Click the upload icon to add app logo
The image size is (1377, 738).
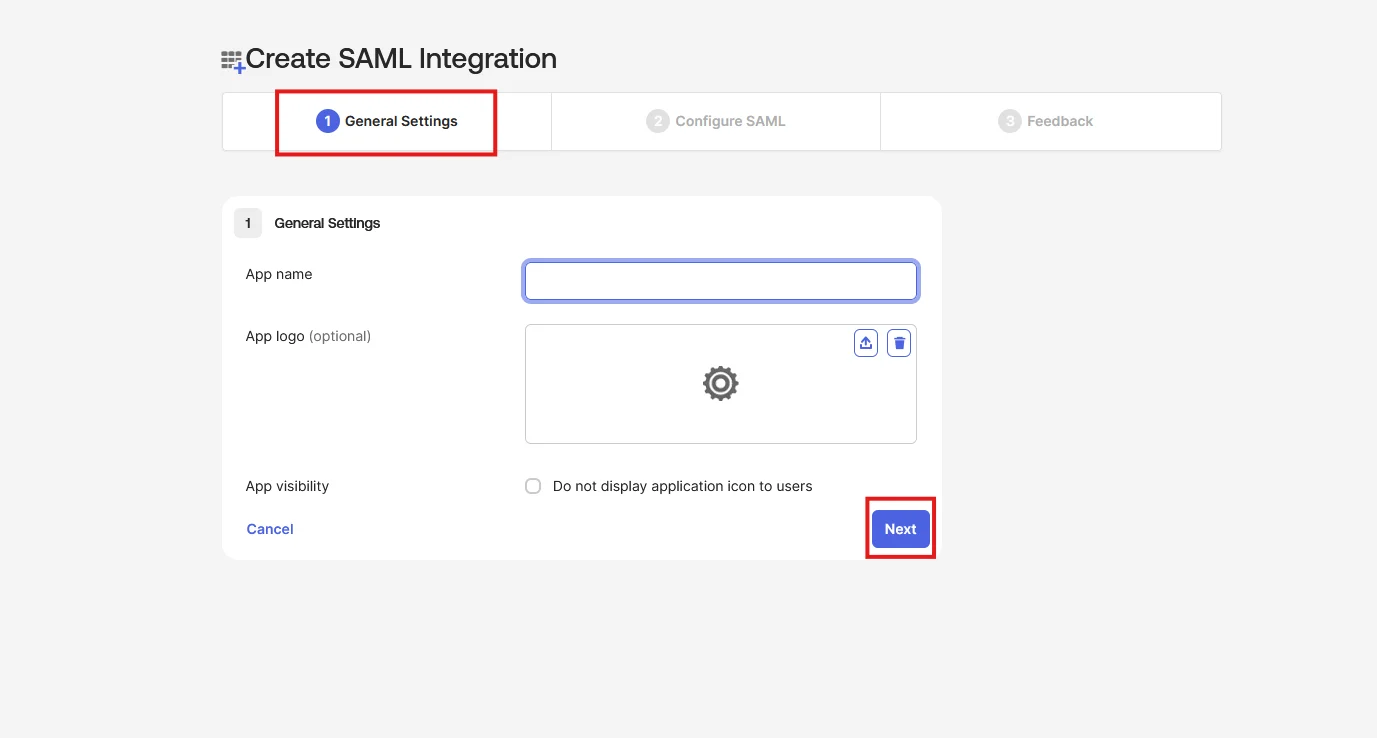pos(865,342)
